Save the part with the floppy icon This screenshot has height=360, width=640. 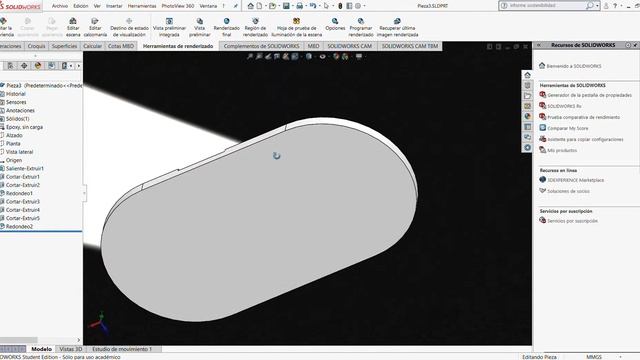click(286, 6)
